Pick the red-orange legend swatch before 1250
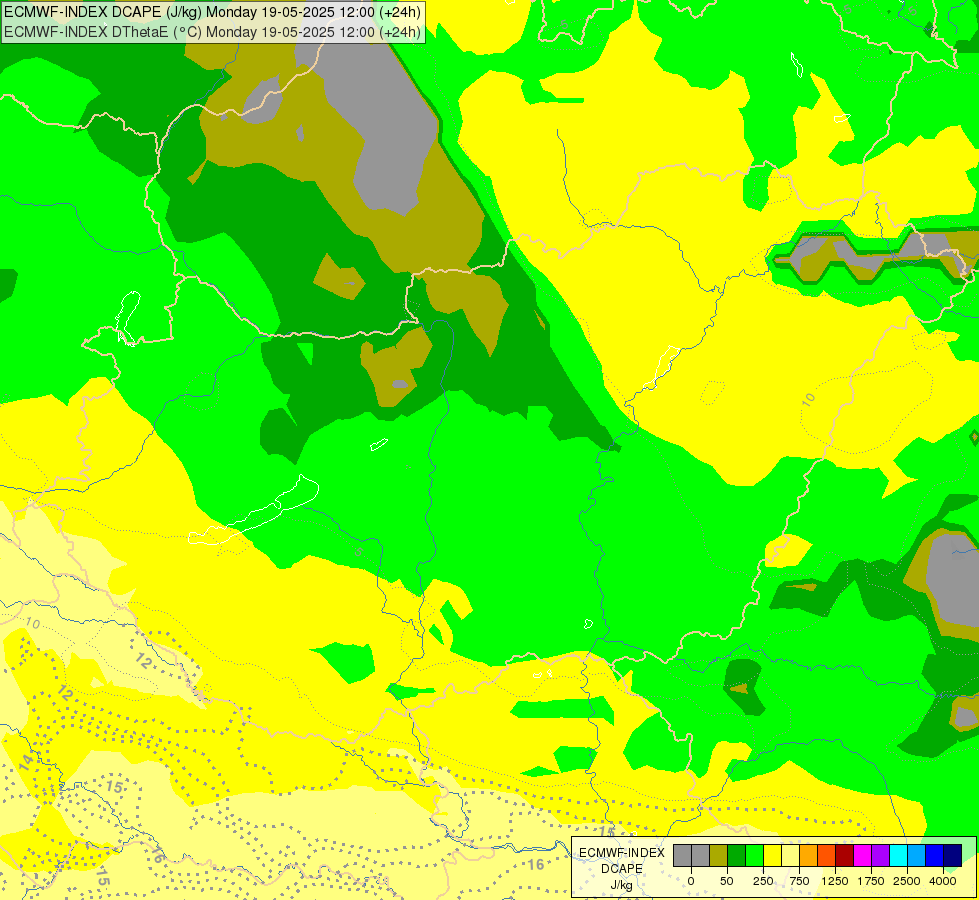This screenshot has height=900, width=979. tap(827, 856)
